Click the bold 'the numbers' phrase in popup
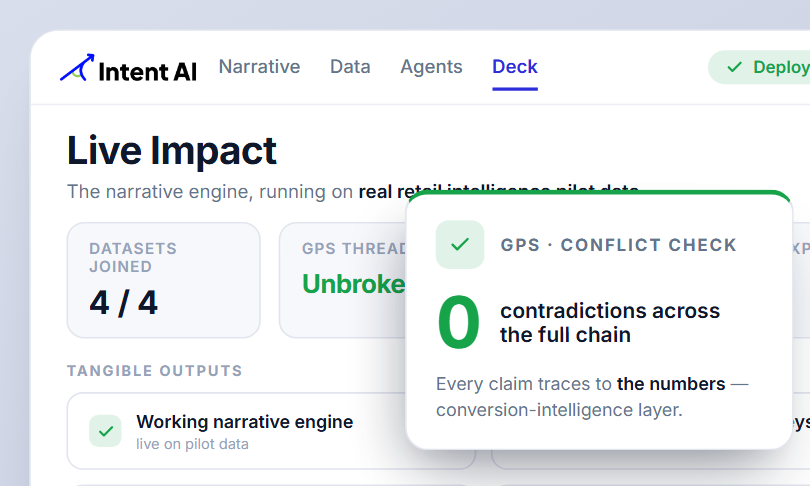 click(671, 384)
